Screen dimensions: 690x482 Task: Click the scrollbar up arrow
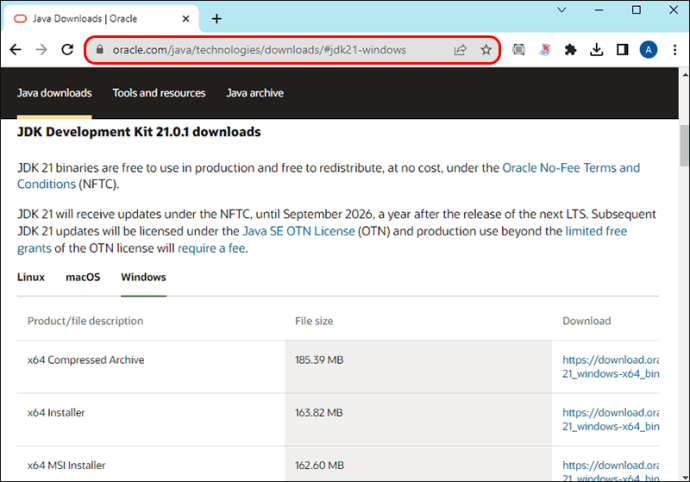(x=685, y=75)
